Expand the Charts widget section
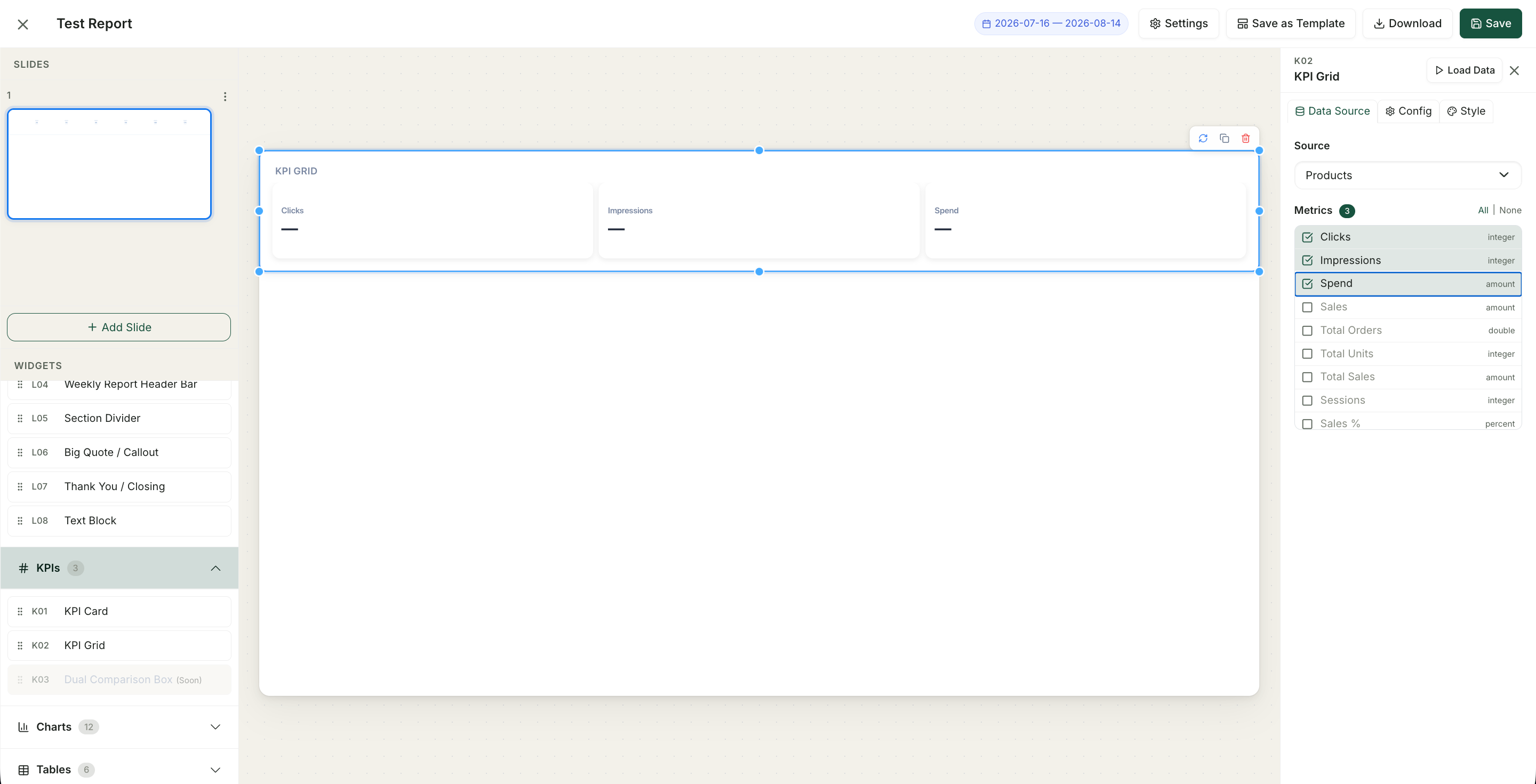 click(216, 727)
